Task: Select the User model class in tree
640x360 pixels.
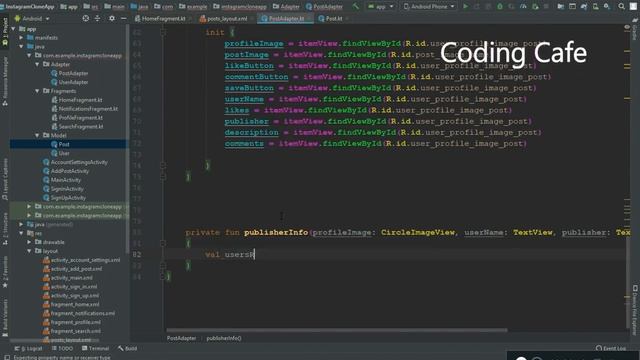Action: 63,153
